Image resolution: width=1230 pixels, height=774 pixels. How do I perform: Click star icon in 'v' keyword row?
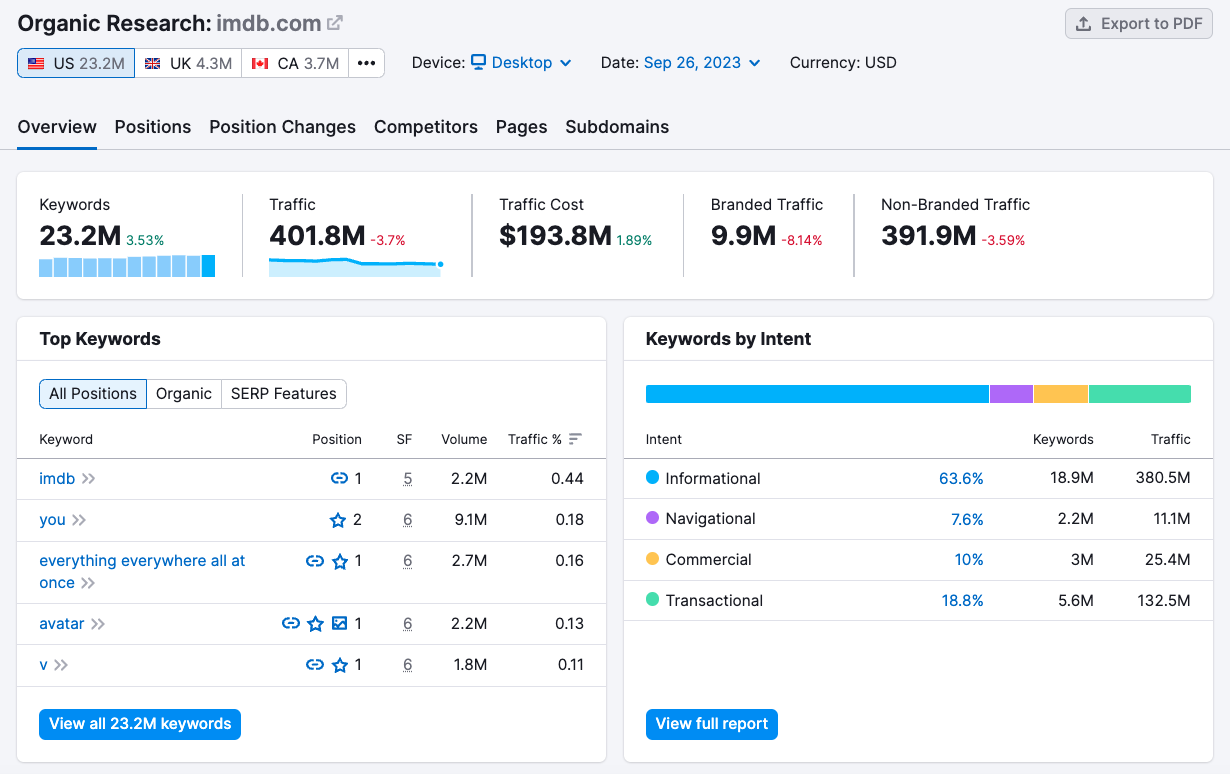click(340, 664)
